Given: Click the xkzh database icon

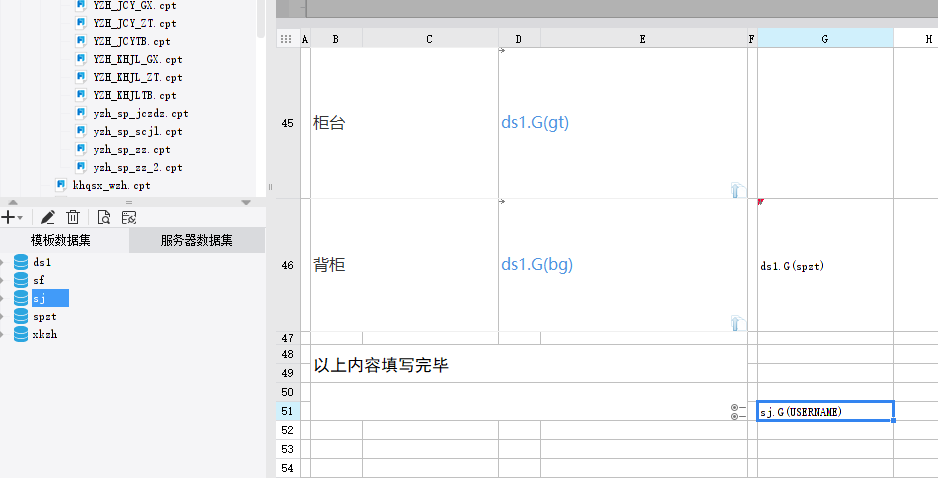Looking at the screenshot, I should click(x=21, y=334).
